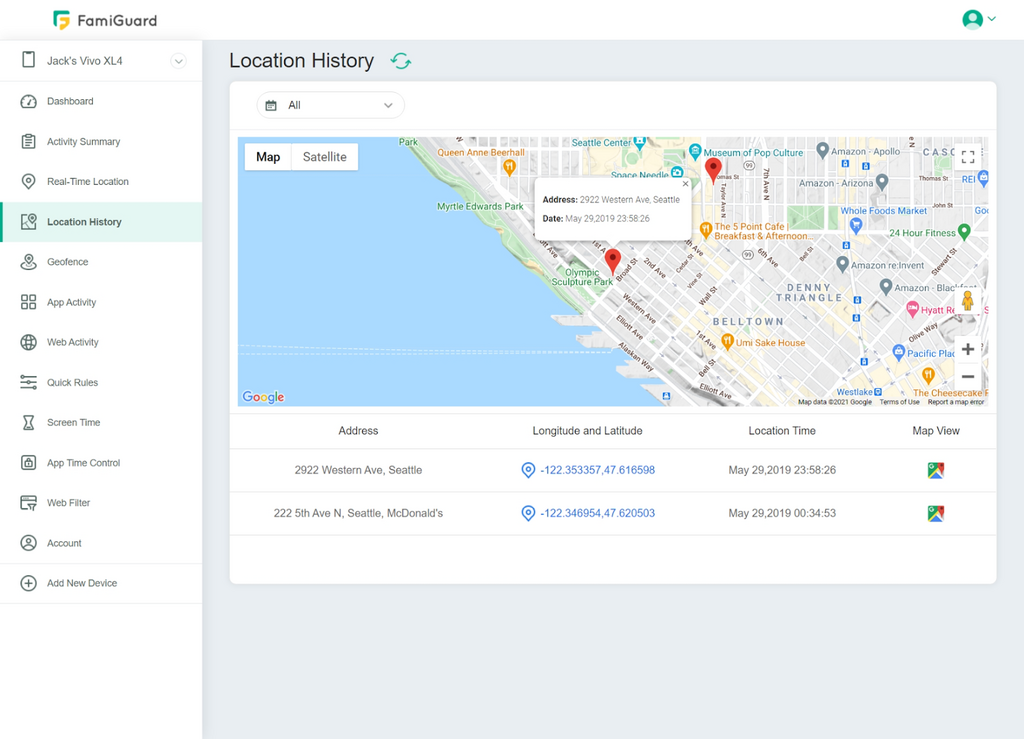
Task: Select the Map view tab
Action: pyautogui.click(x=268, y=157)
